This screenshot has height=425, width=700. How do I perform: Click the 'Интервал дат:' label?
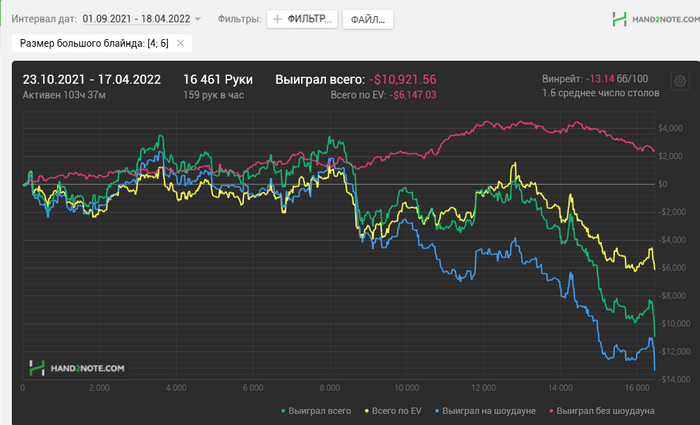click(44, 19)
